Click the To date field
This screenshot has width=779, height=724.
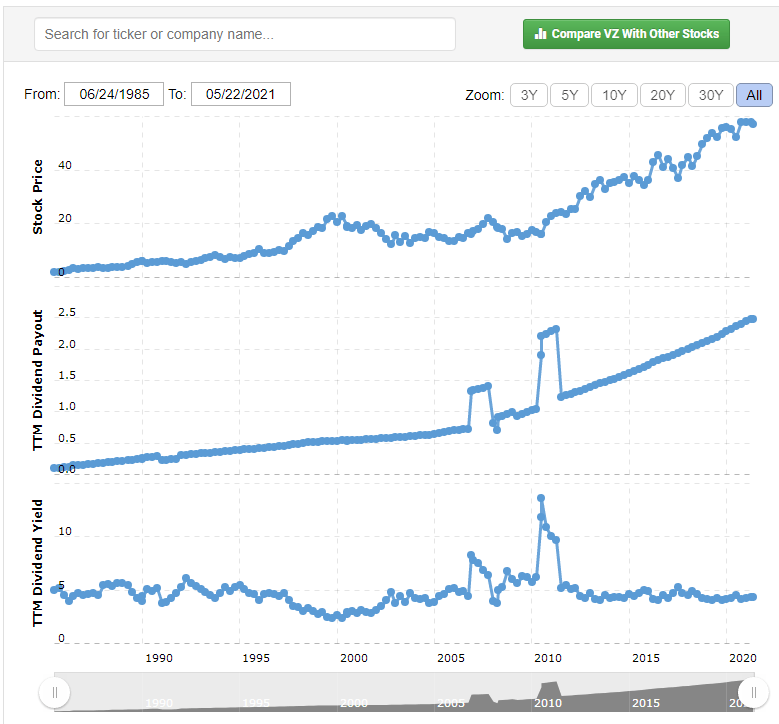240,94
